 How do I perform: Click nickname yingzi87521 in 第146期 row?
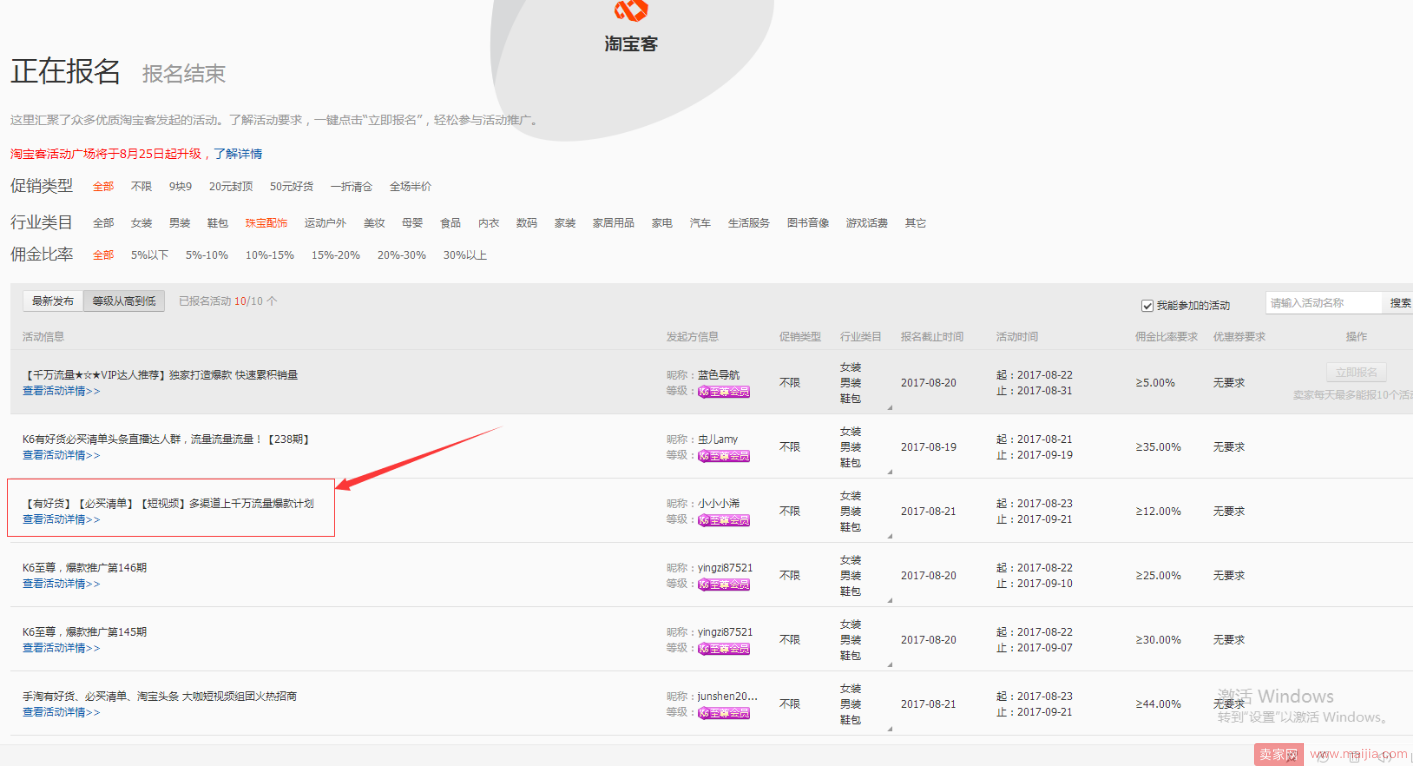(725, 568)
